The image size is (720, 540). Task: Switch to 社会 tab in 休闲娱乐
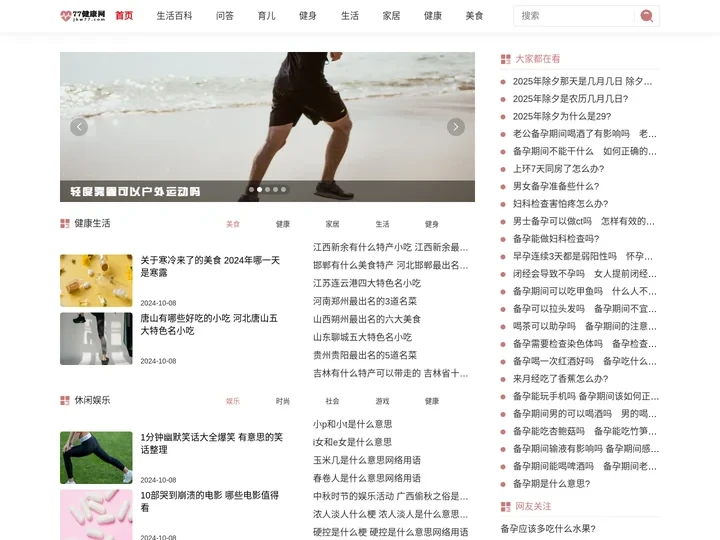coord(332,401)
